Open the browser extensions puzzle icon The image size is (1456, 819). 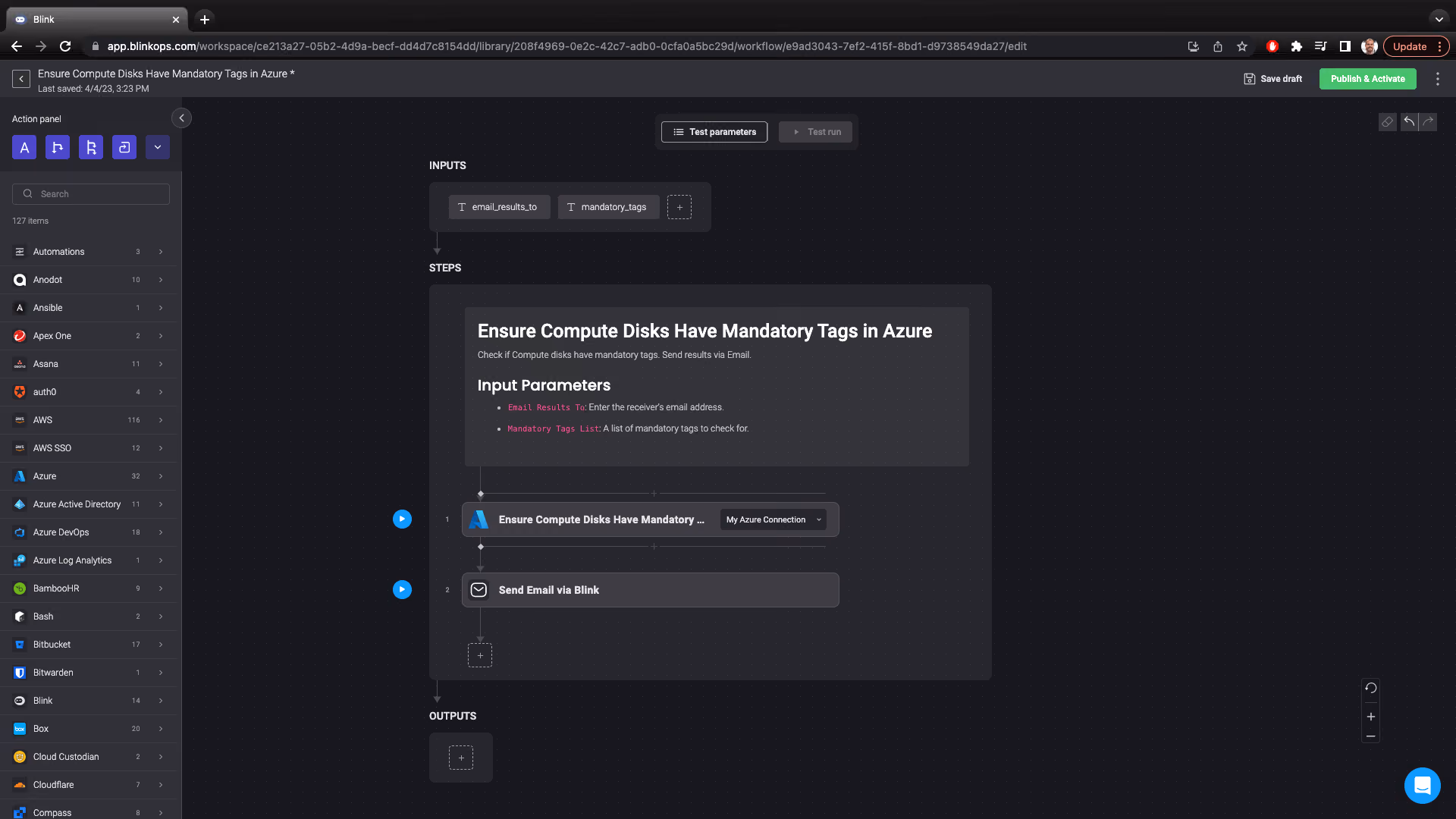[x=1296, y=46]
